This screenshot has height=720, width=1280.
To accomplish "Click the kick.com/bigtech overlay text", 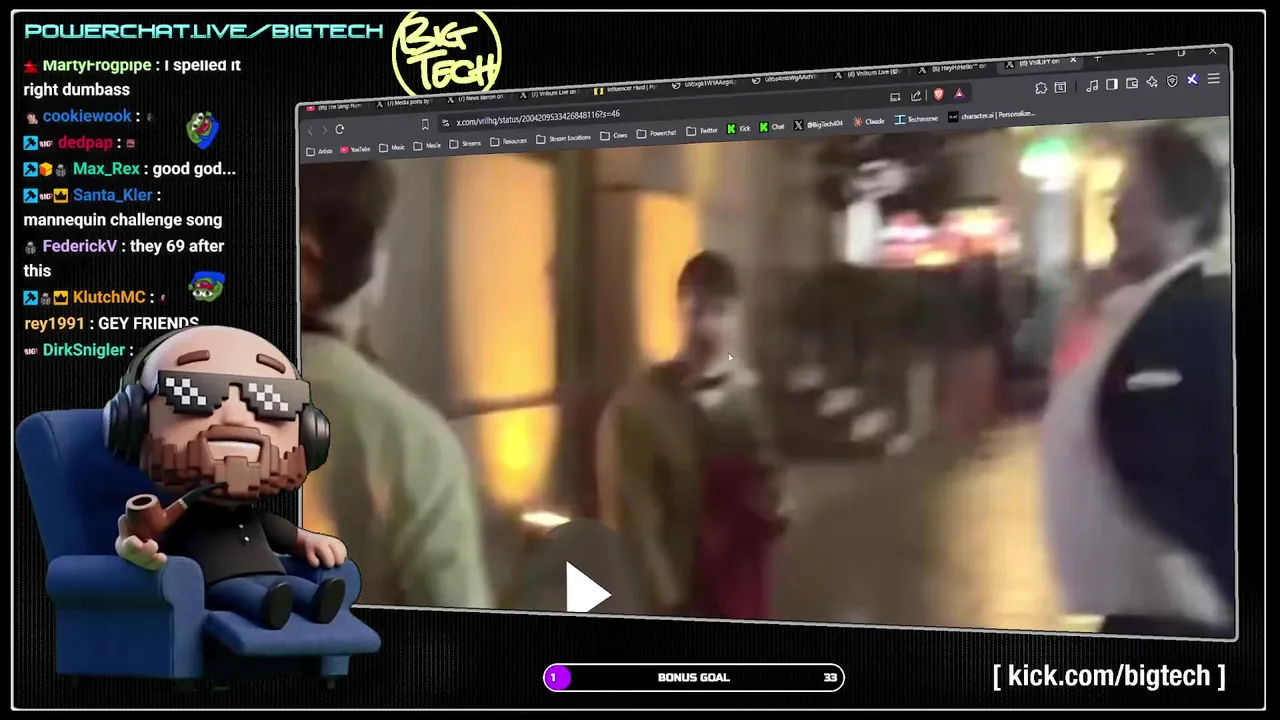I will [1109, 676].
